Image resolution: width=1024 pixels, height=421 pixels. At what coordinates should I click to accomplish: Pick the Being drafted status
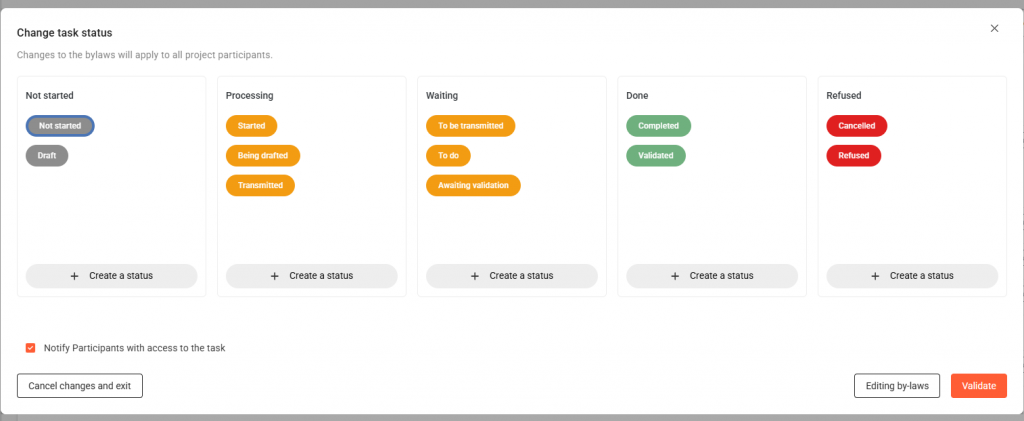(x=263, y=156)
